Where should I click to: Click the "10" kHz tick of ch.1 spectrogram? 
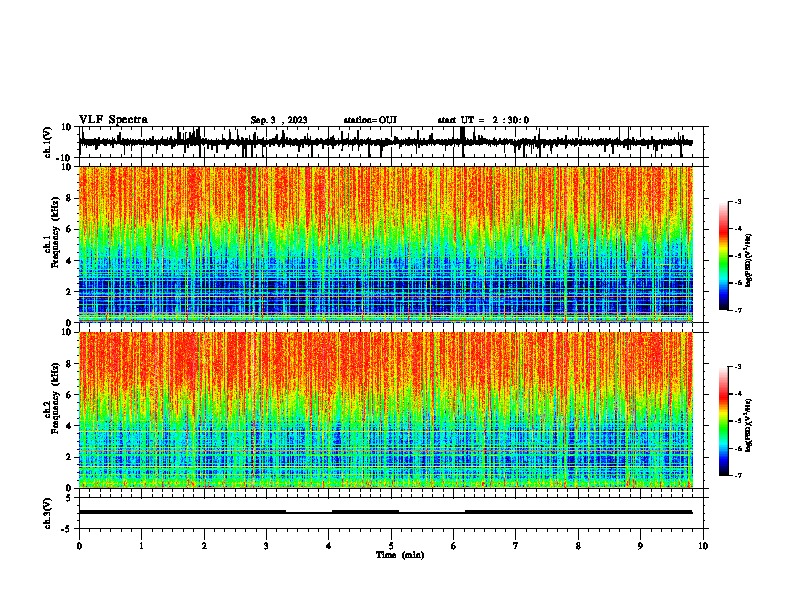point(68,167)
